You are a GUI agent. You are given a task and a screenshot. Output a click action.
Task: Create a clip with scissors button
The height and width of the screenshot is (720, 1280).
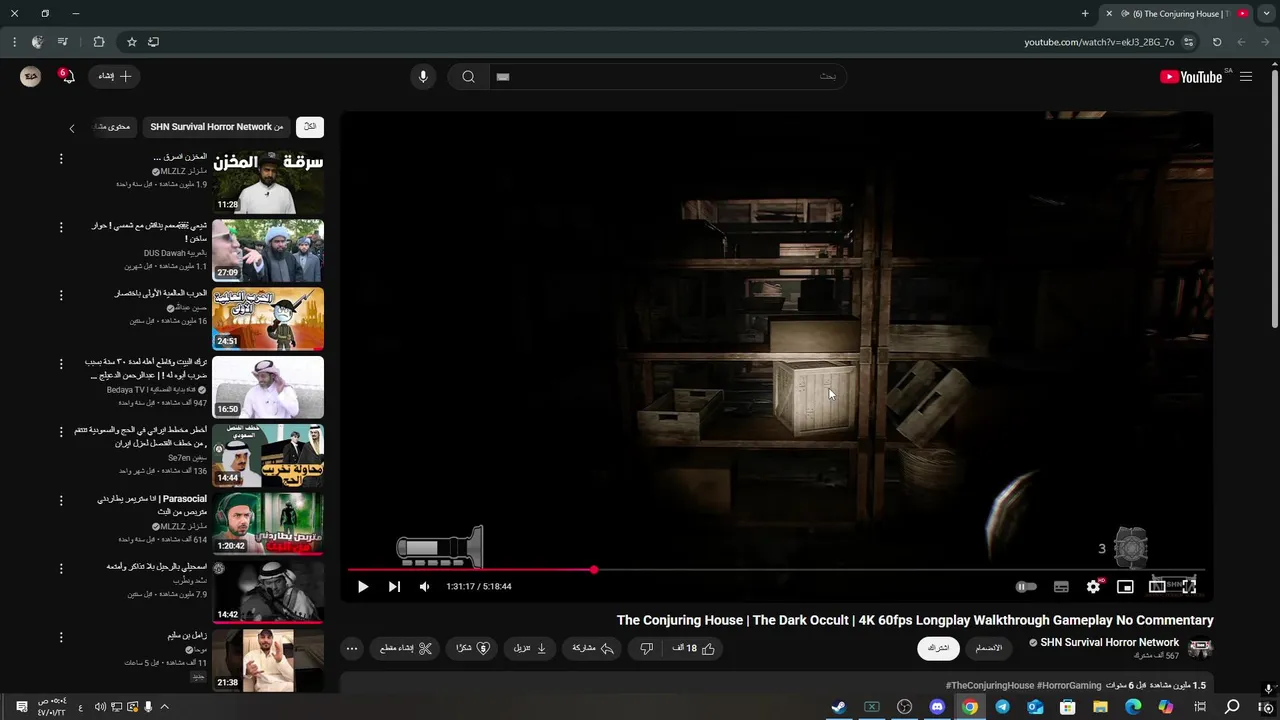pyautogui.click(x=406, y=648)
